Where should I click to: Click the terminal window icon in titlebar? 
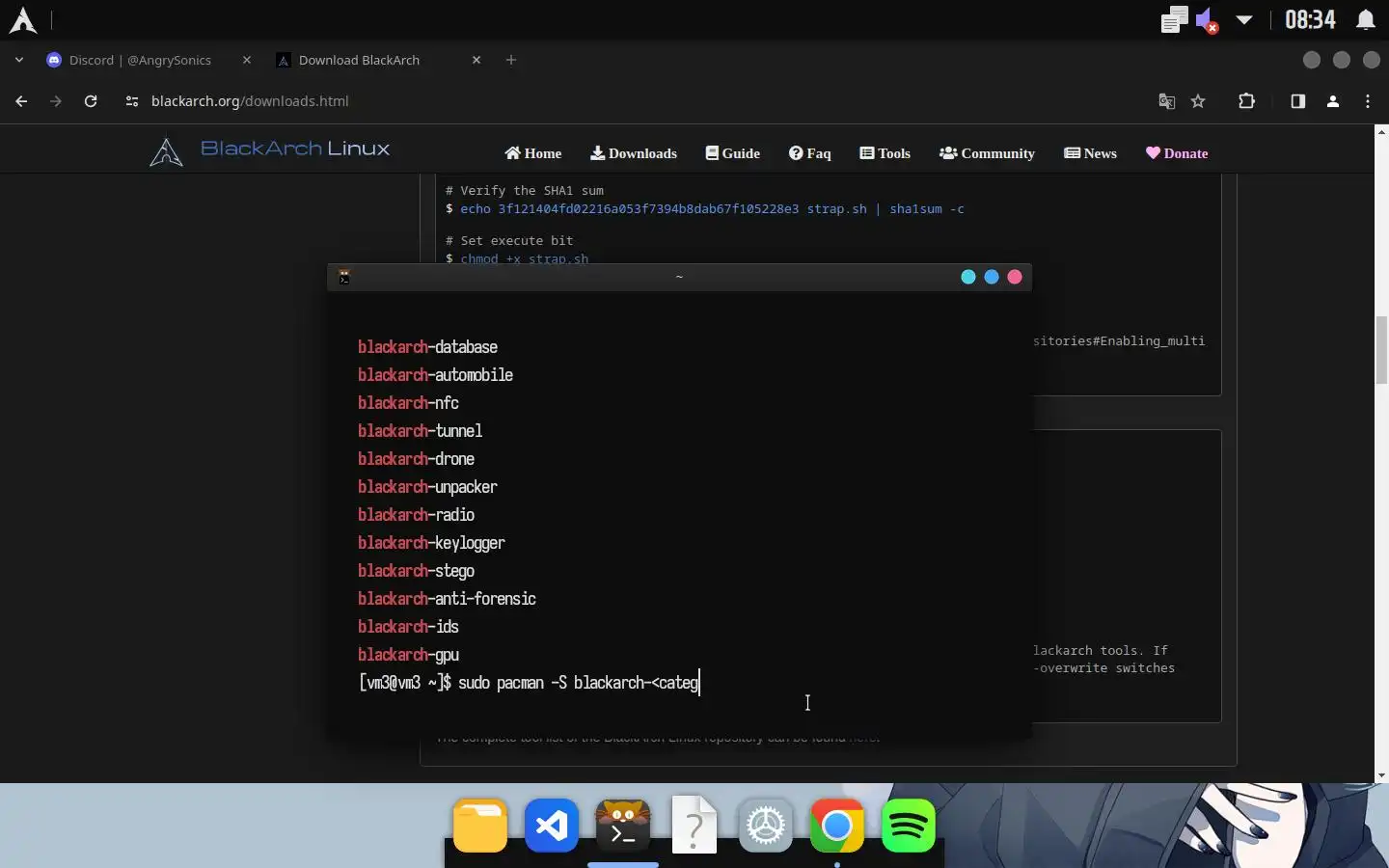(344, 278)
